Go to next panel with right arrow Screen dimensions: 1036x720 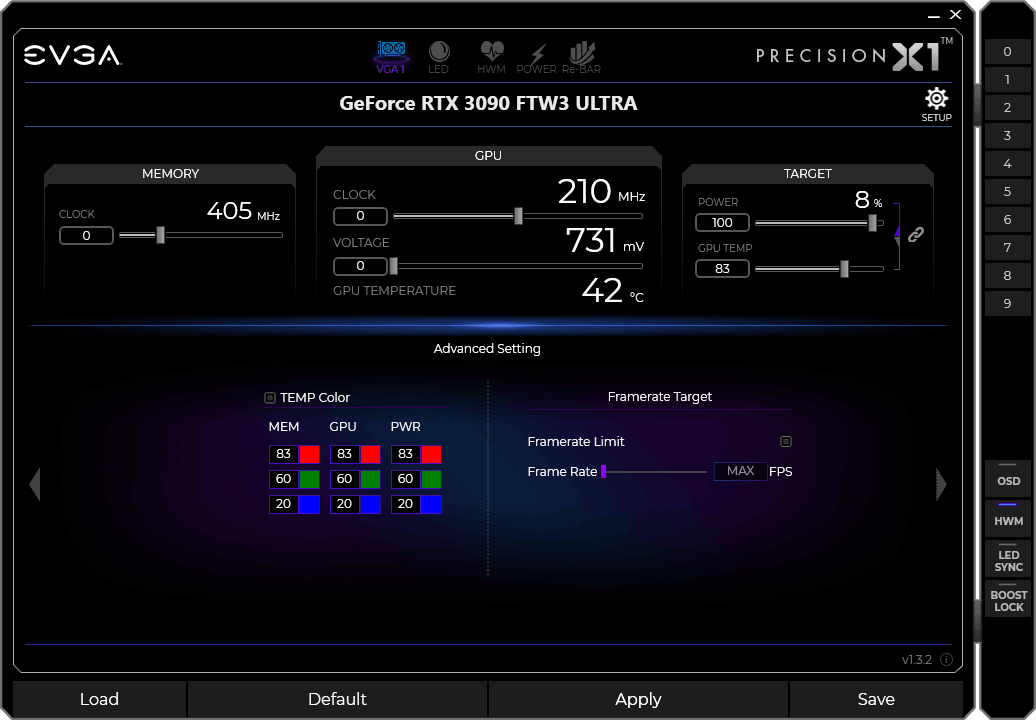point(940,484)
